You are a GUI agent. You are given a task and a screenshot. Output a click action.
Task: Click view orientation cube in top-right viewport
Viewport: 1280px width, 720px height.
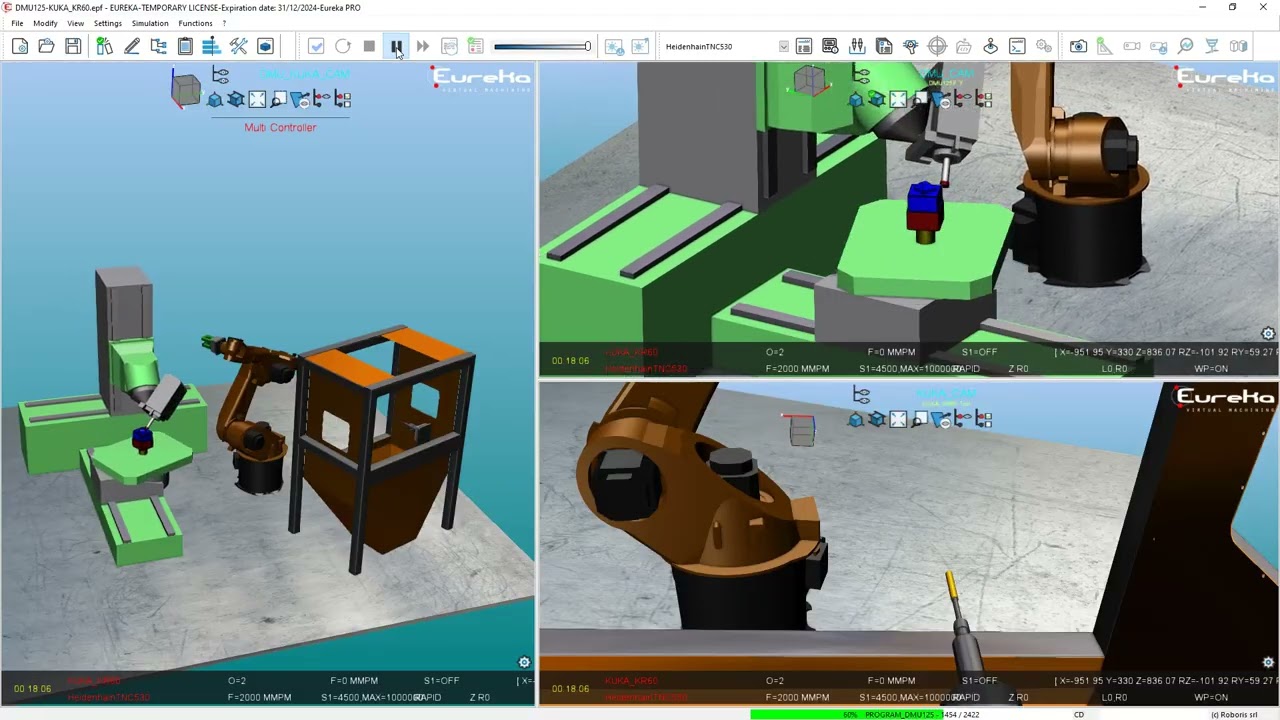809,80
